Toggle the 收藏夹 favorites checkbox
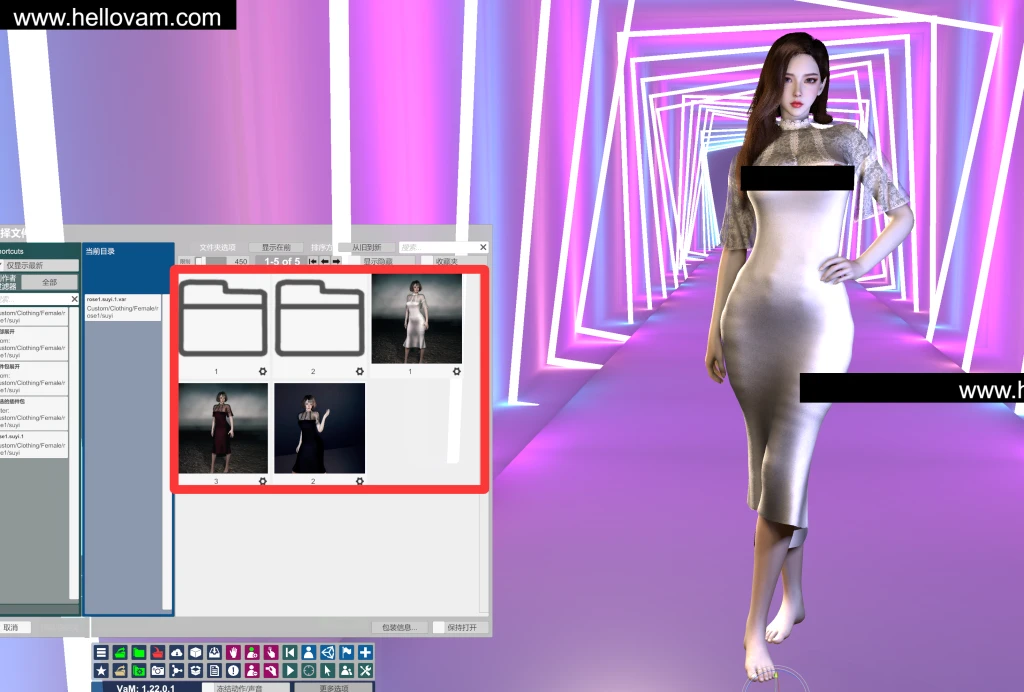Viewport: 1024px width, 692px height. pos(427,261)
